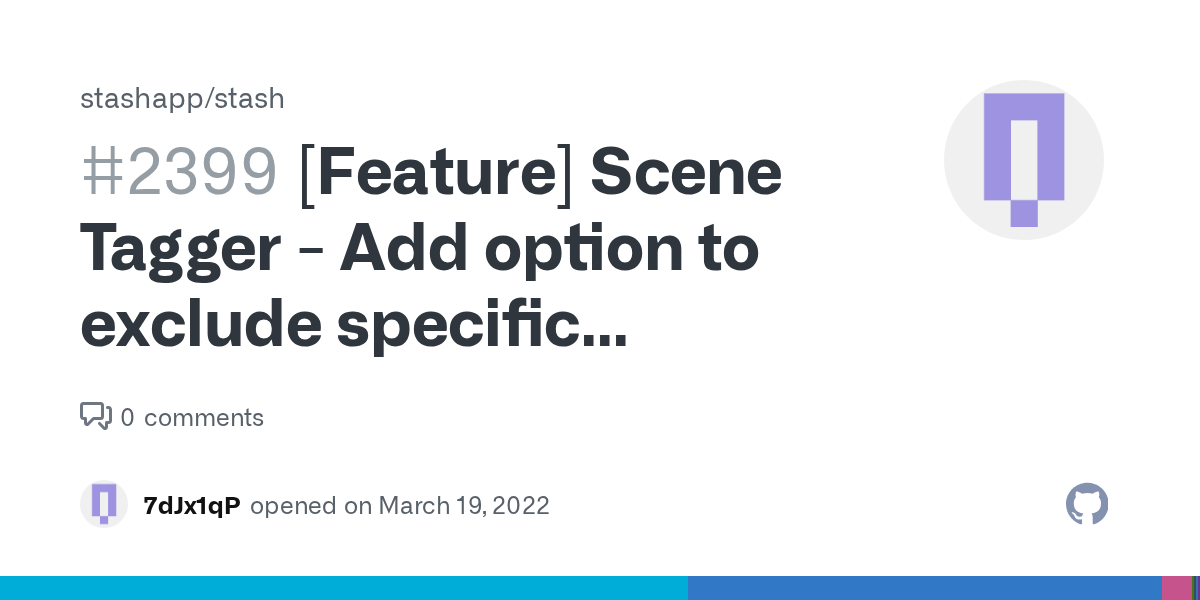Click the "opened on March 19, 2022" text
Screen dimensions: 1200x600
tap(400, 505)
